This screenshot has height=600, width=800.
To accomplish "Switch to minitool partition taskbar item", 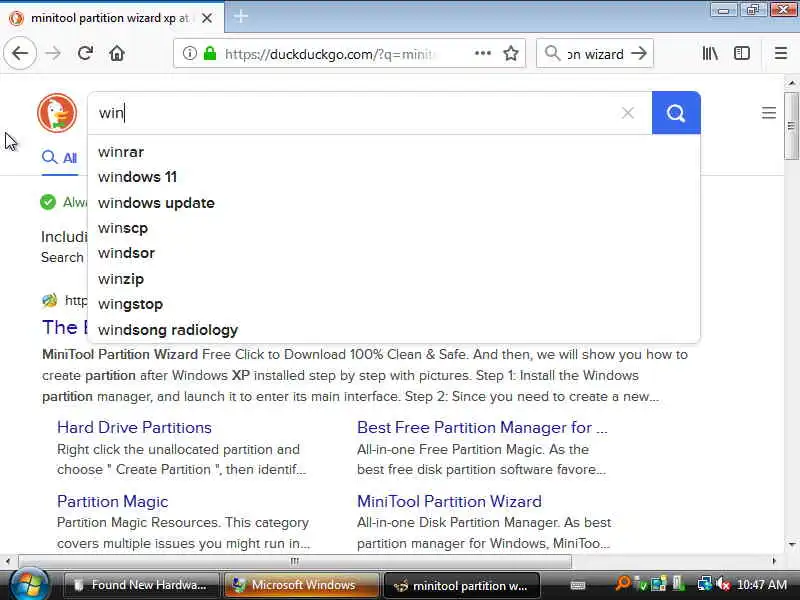I will (x=462, y=585).
